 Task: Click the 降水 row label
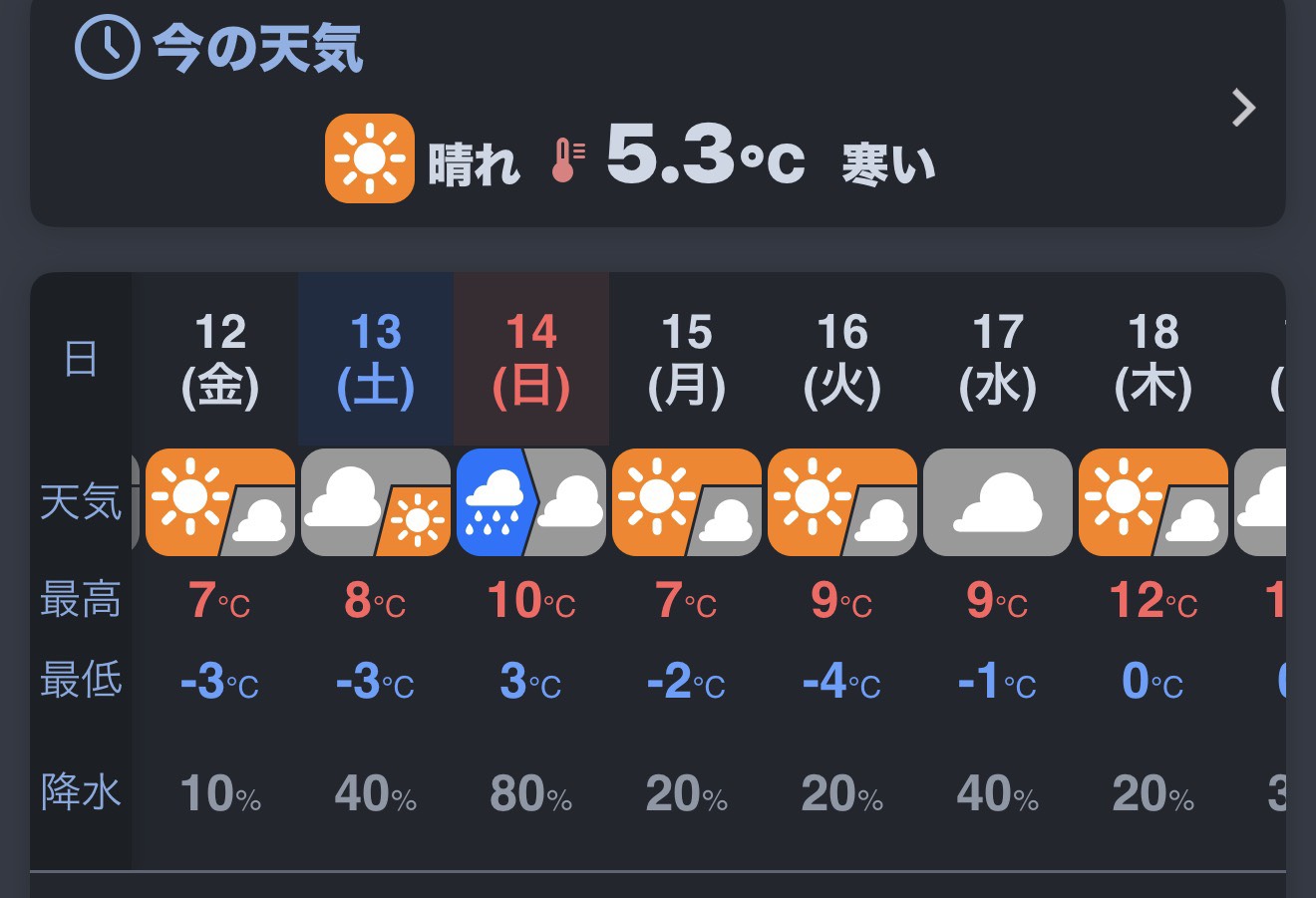81,792
